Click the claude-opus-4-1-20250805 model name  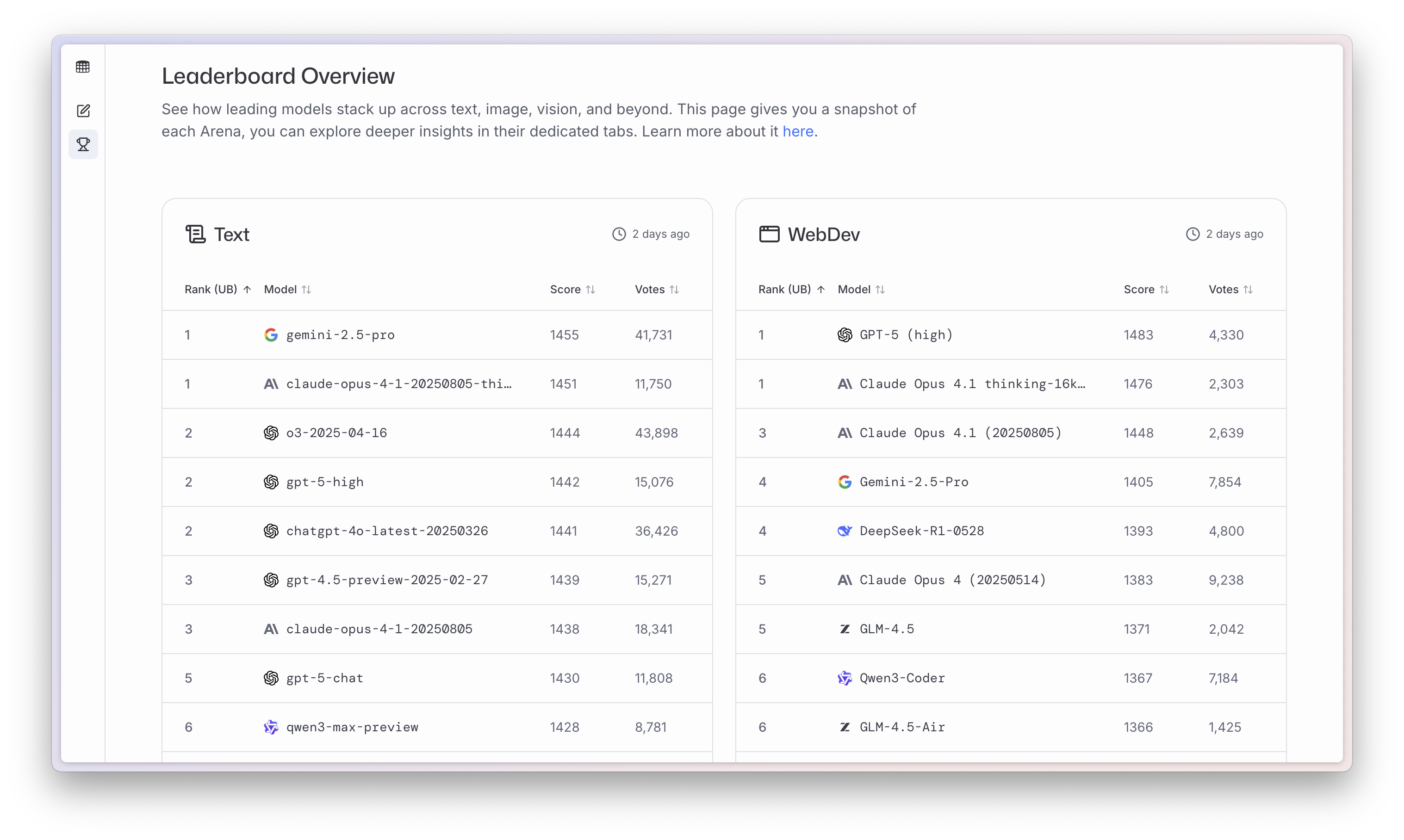[379, 629]
